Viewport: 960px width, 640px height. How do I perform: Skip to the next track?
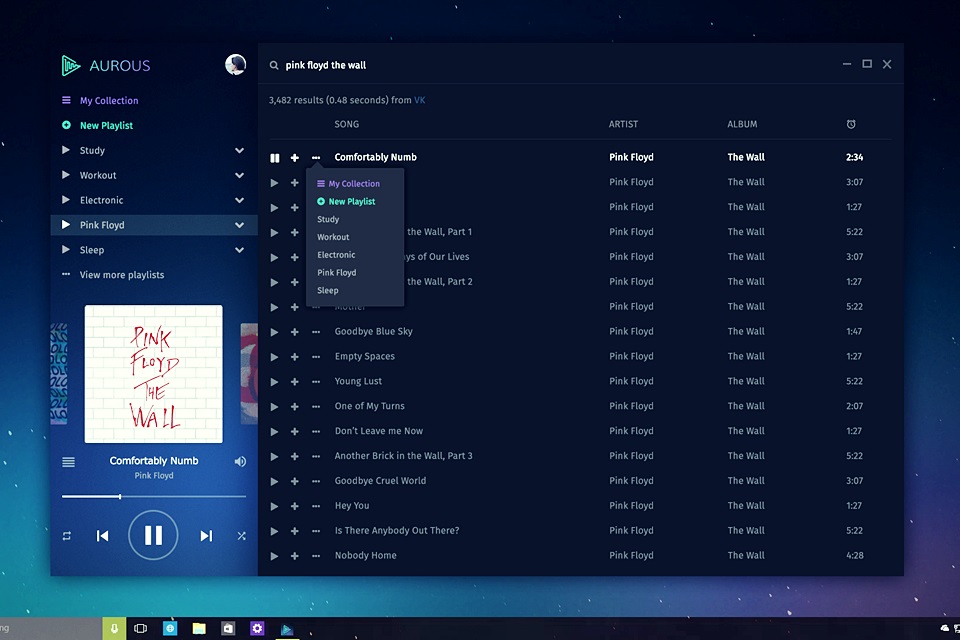coord(206,536)
